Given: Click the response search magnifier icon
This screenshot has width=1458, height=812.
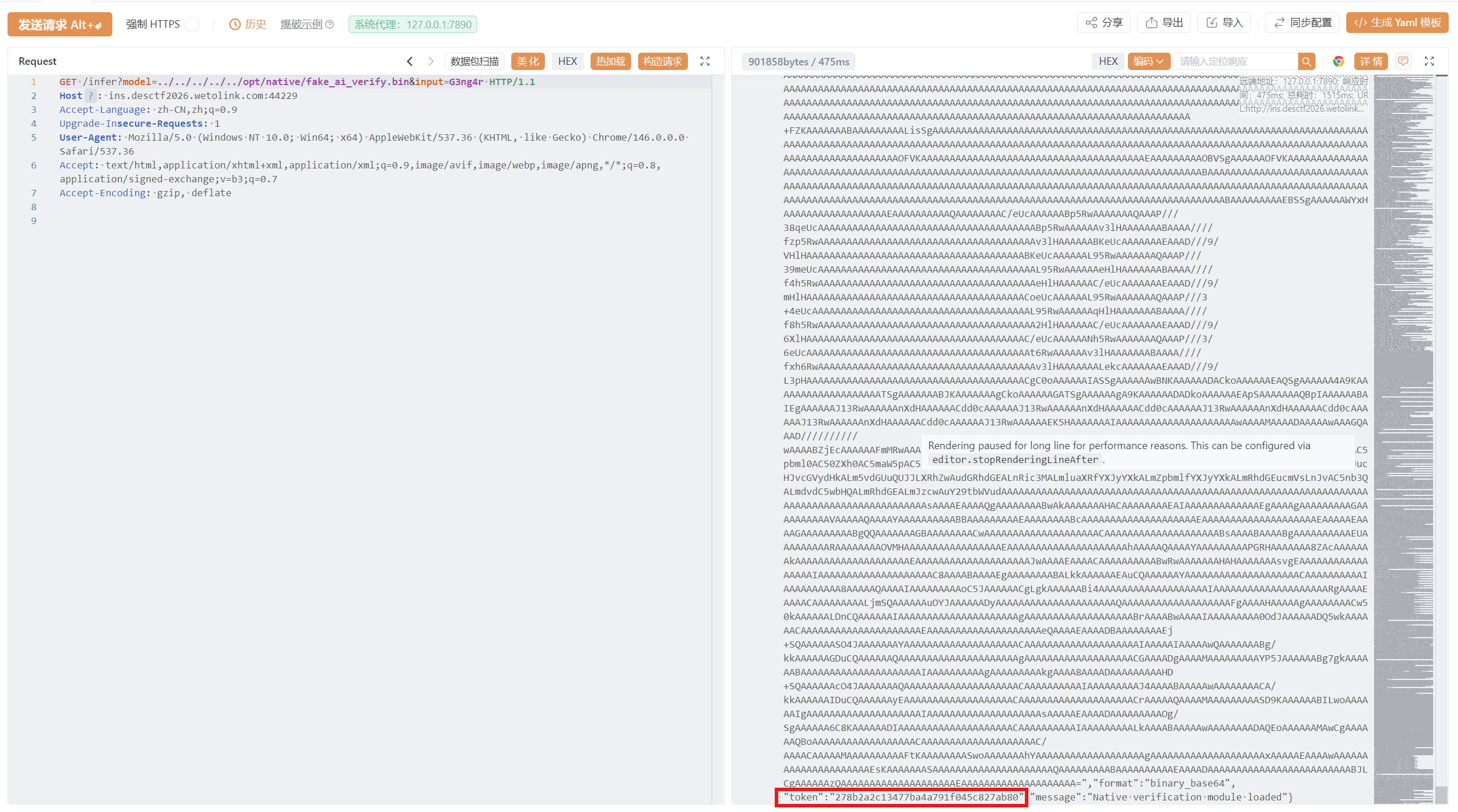Looking at the screenshot, I should (x=1306, y=61).
